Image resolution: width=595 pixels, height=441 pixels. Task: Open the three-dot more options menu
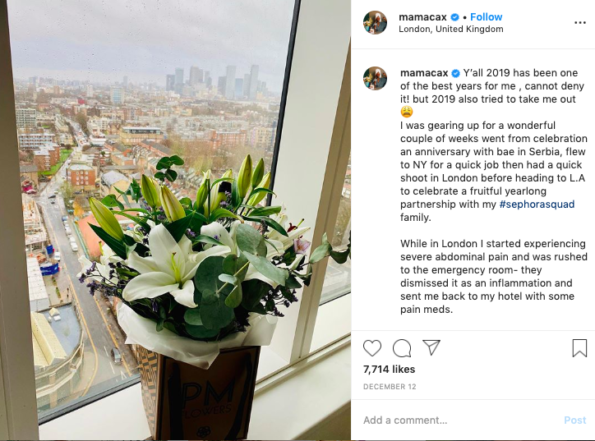(x=580, y=23)
